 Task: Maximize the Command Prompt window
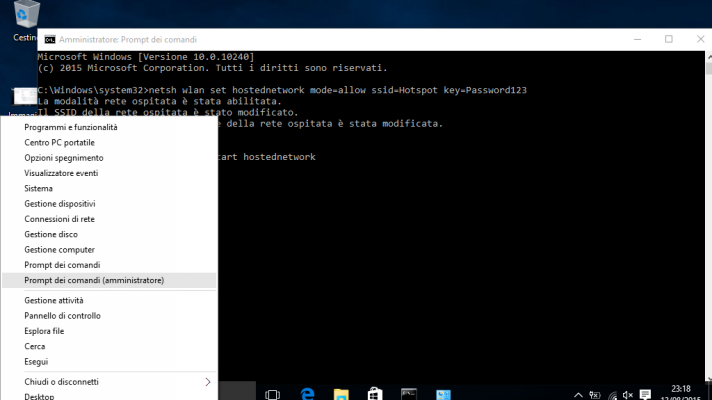click(669, 40)
